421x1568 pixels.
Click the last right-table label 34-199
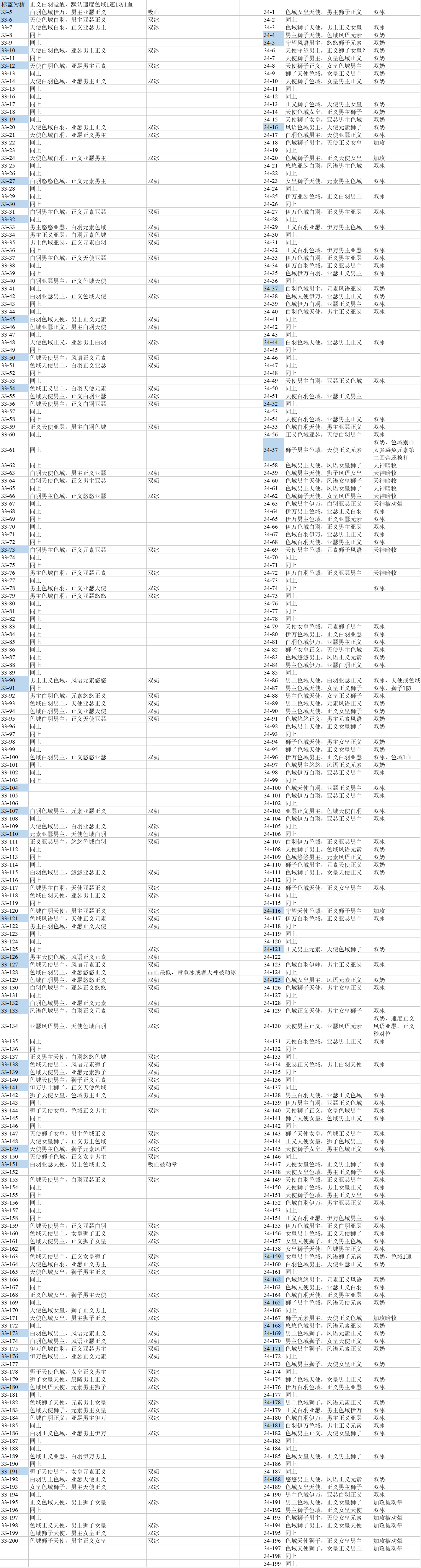click(x=273, y=1564)
